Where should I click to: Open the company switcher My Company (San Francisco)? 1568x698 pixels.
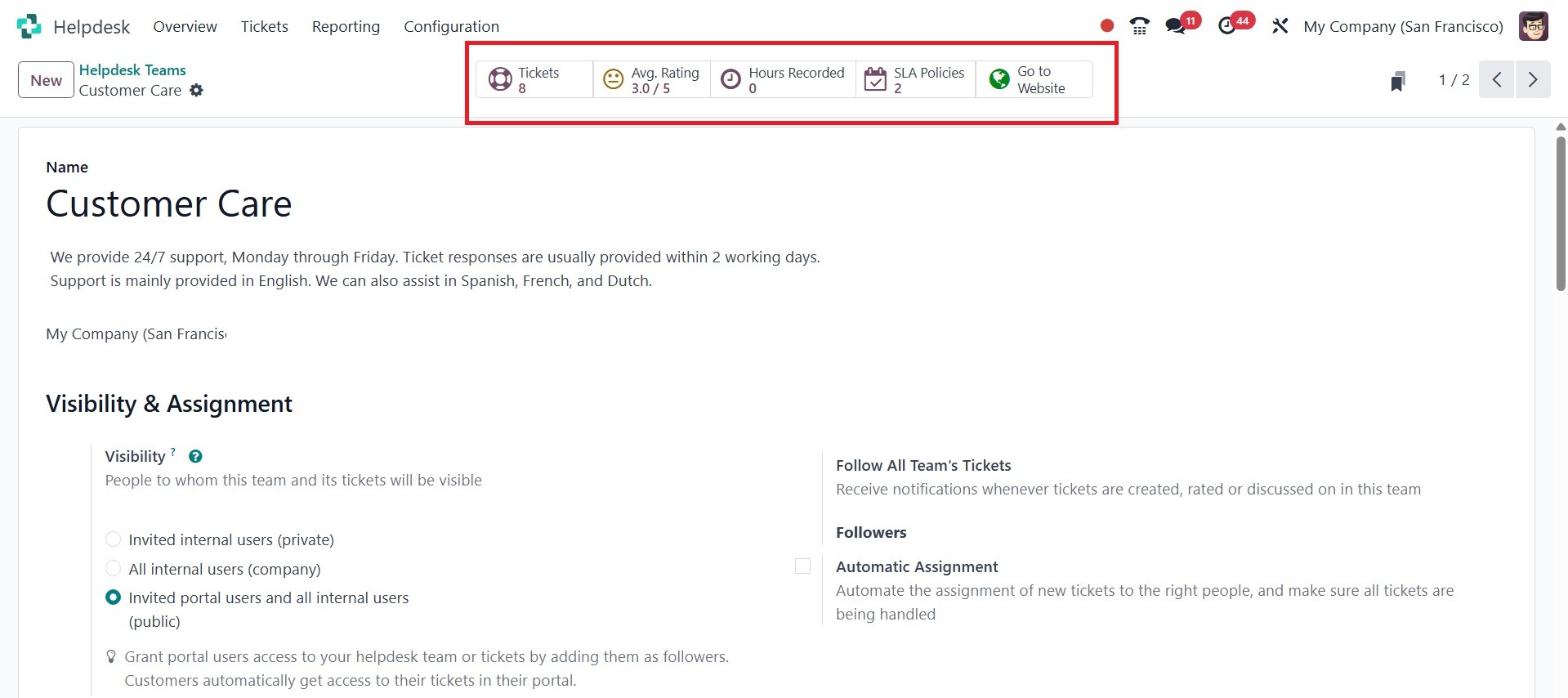click(1403, 26)
